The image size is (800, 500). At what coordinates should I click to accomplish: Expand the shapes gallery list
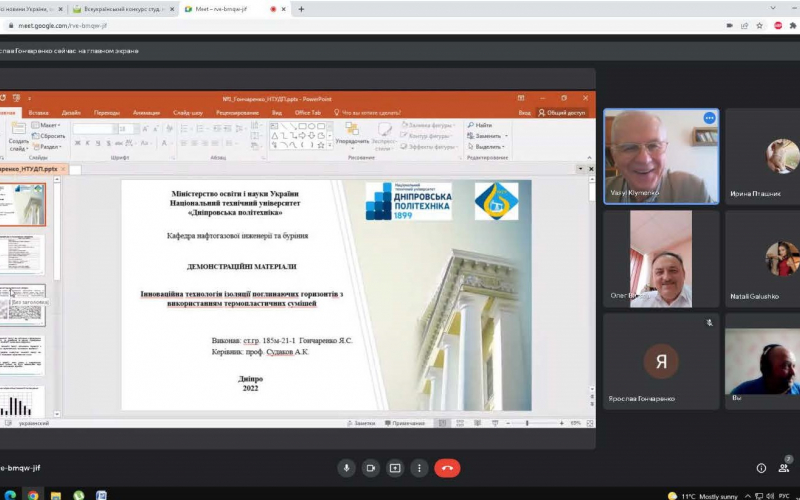pos(330,146)
